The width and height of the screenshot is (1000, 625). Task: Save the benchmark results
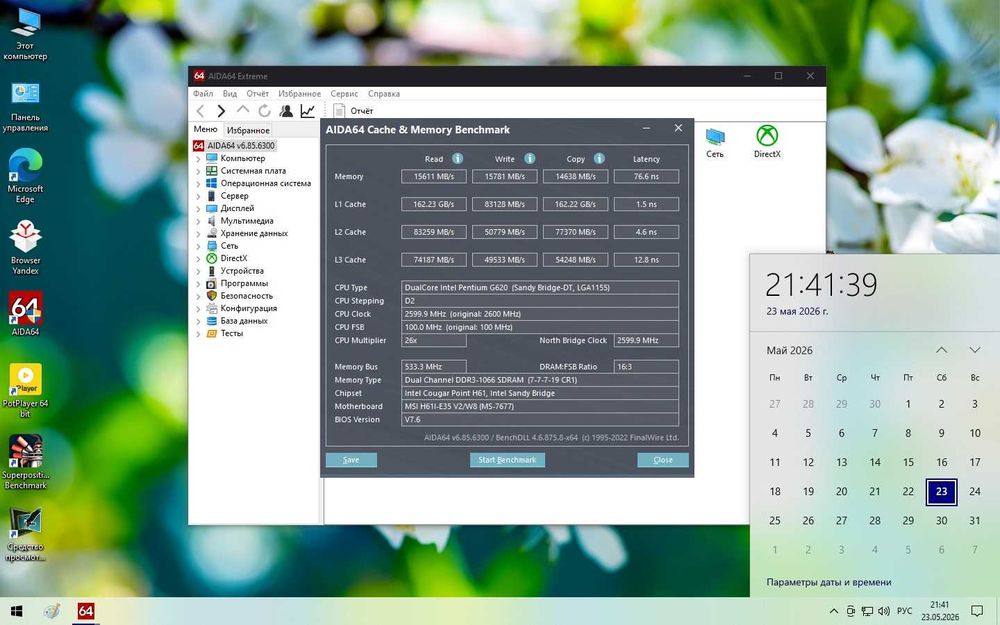click(x=351, y=460)
